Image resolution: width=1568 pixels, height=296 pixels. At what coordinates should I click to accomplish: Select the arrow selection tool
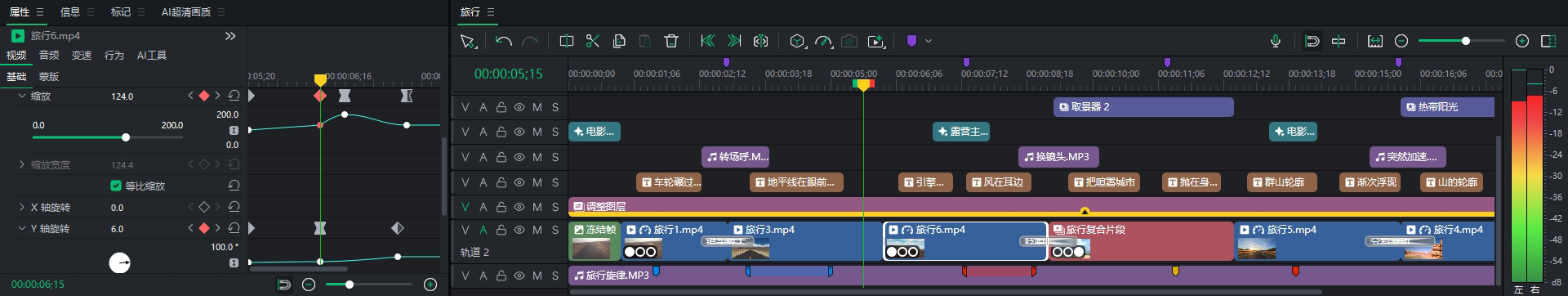[x=467, y=41]
